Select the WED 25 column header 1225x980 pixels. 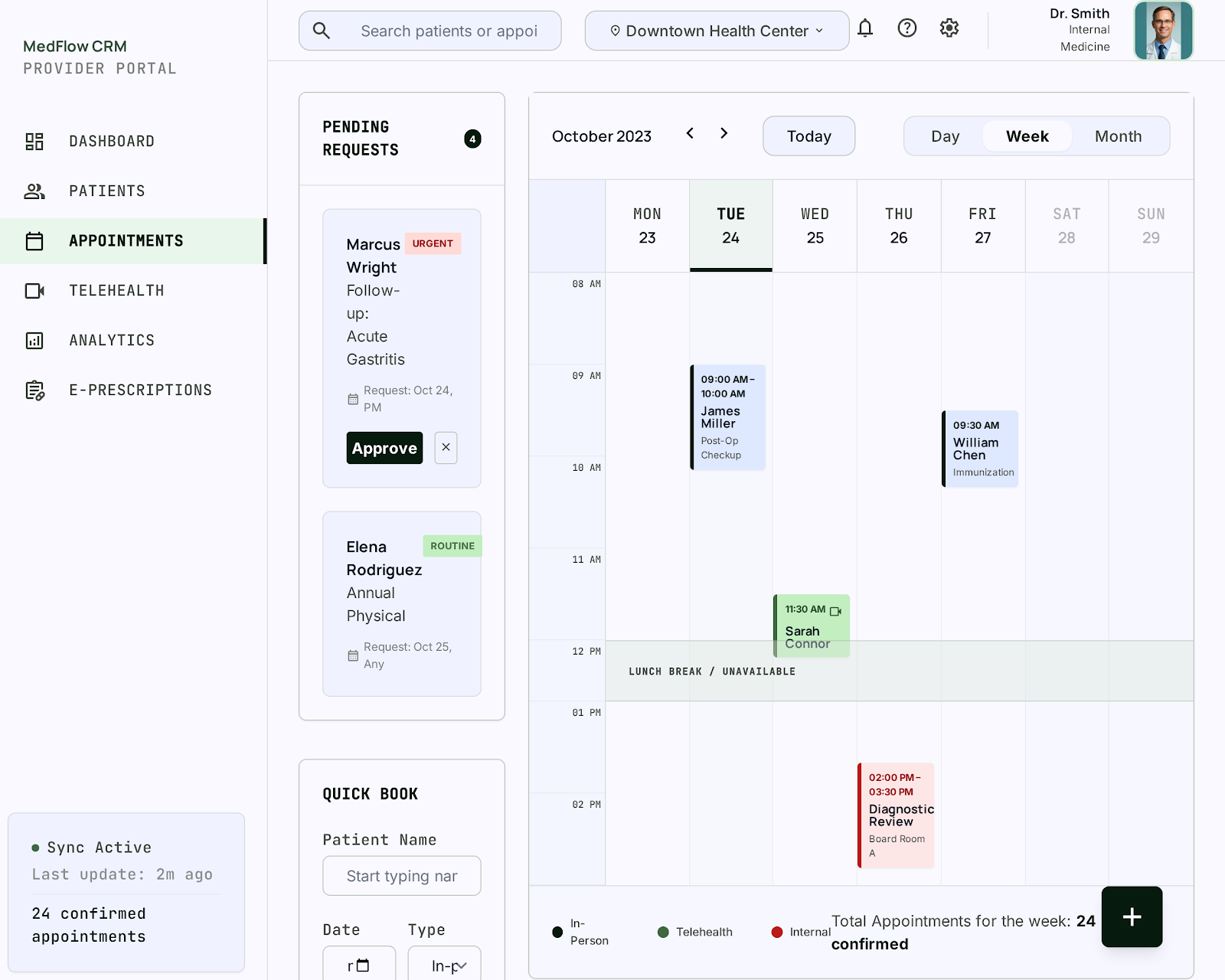[x=815, y=226]
